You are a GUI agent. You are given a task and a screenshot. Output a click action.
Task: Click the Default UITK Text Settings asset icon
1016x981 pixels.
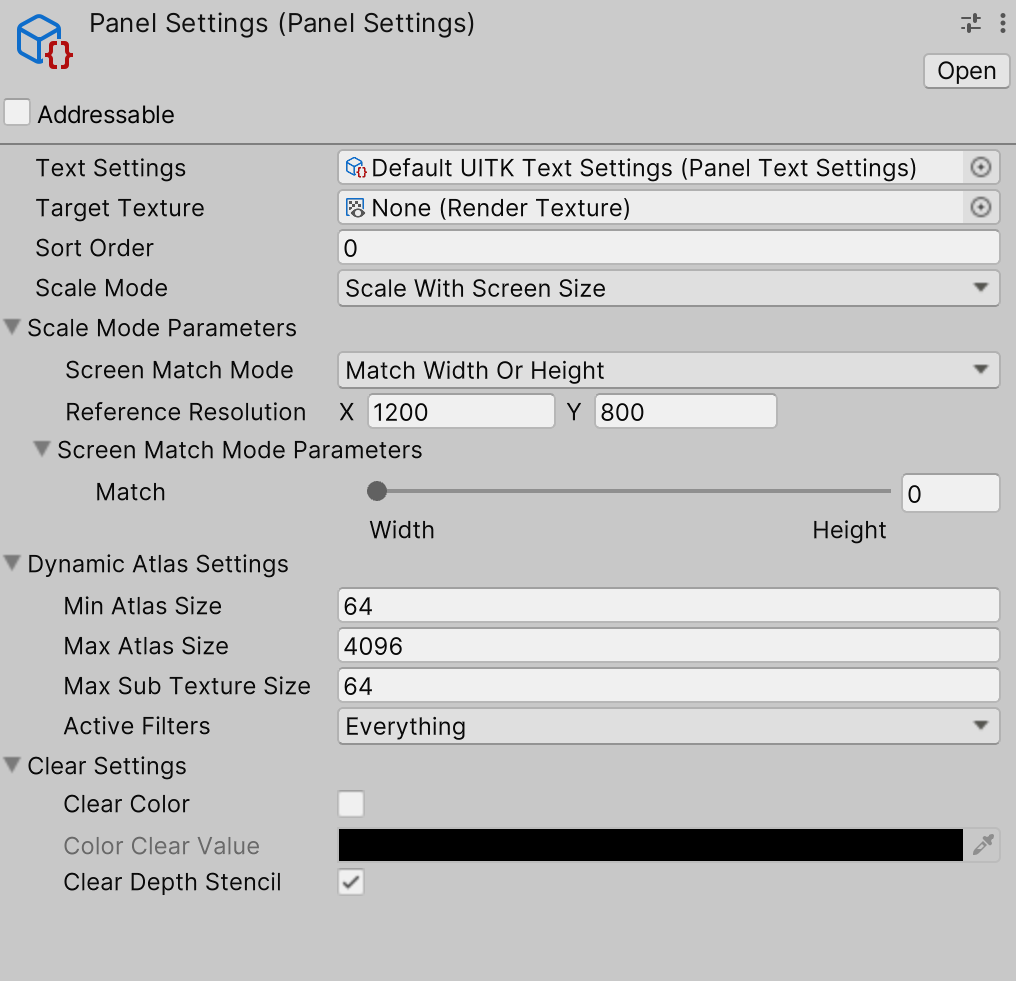click(x=356, y=168)
